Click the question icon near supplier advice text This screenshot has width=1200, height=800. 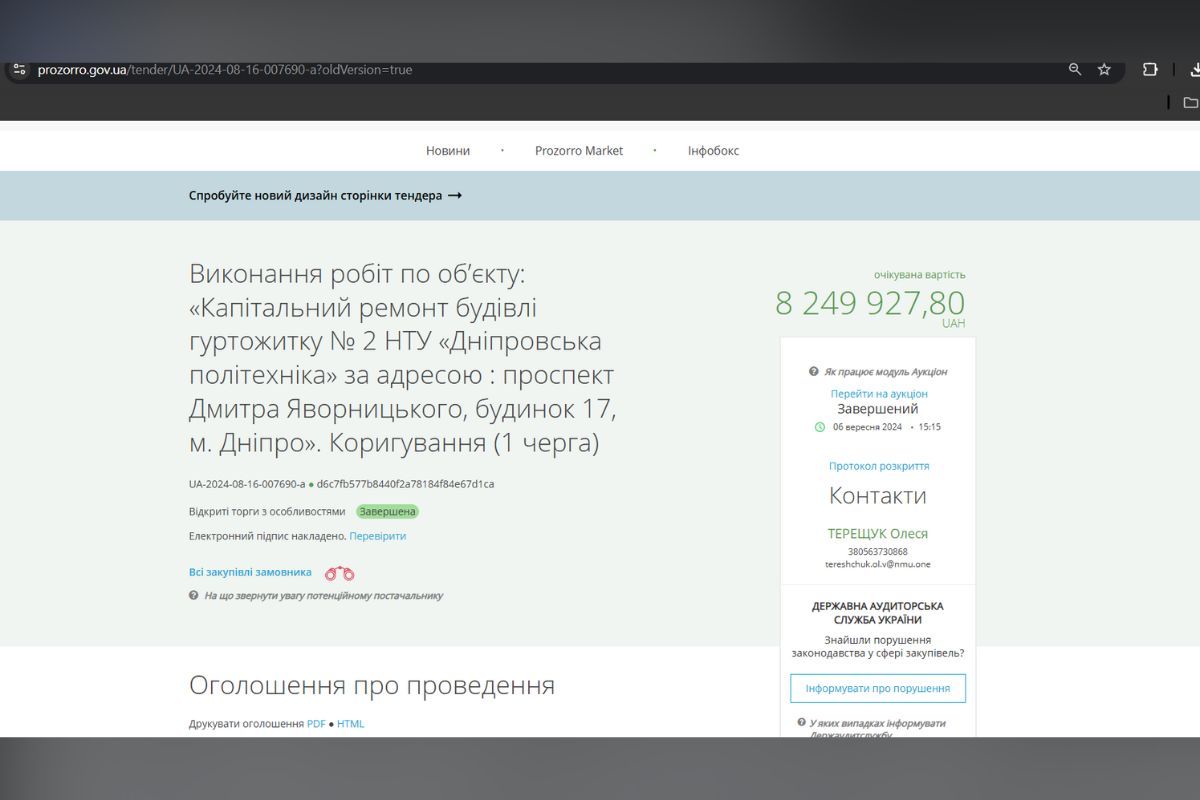tap(193, 596)
